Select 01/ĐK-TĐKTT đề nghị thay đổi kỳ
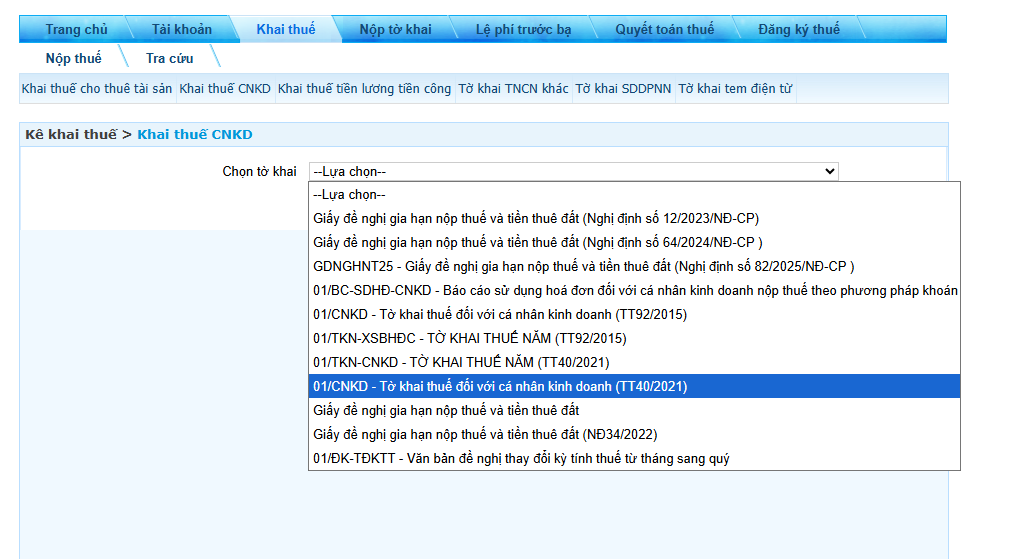Viewport: 1010px width, 559px height. click(521, 458)
